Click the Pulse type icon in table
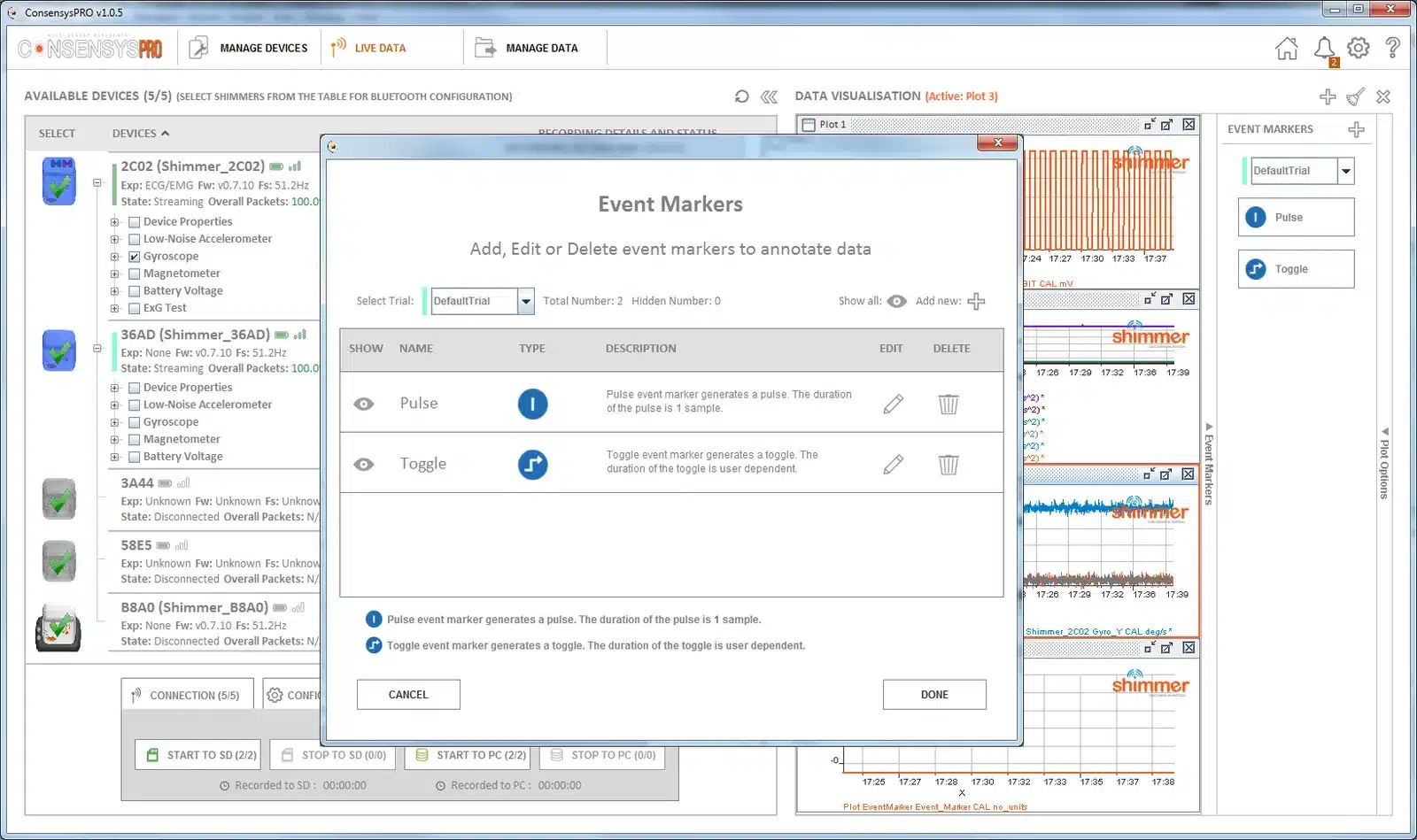The width and height of the screenshot is (1417, 840). pos(532,404)
